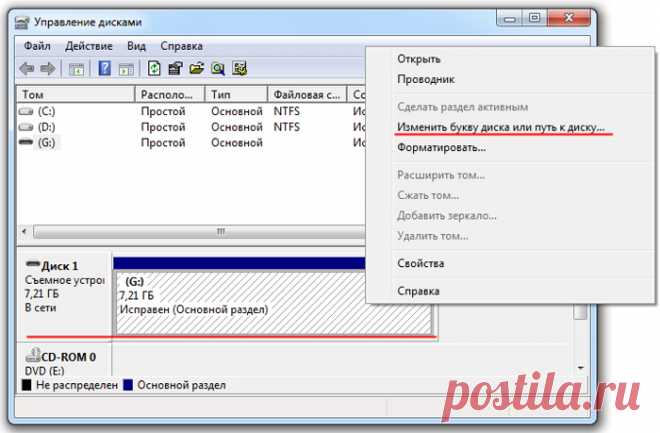Screen dimensions: 660x433
Task: Click the Сделать раздел активным entry
Action: point(463,107)
